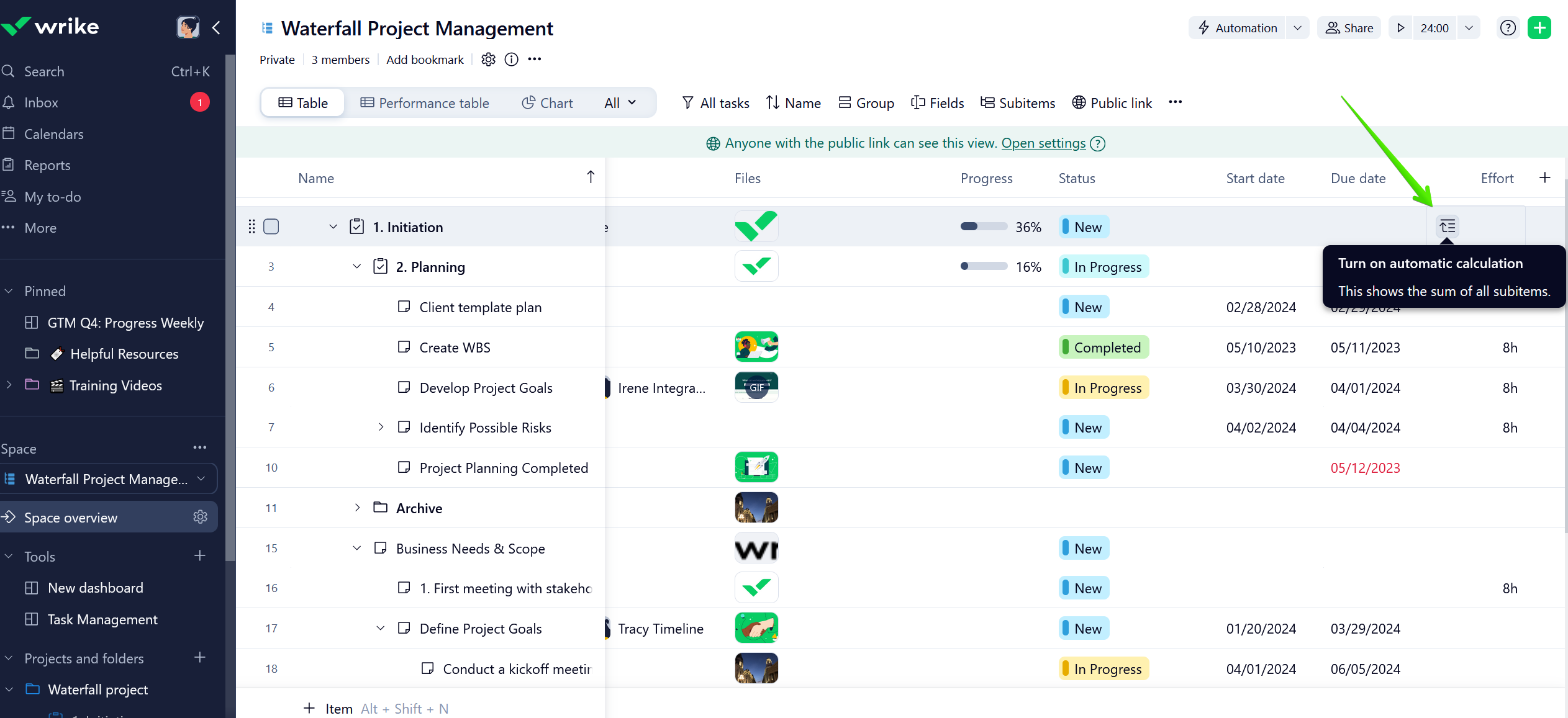Image resolution: width=1568 pixels, height=718 pixels.
Task: Click the 1. Initiation 36% progress bar
Action: tap(984, 227)
